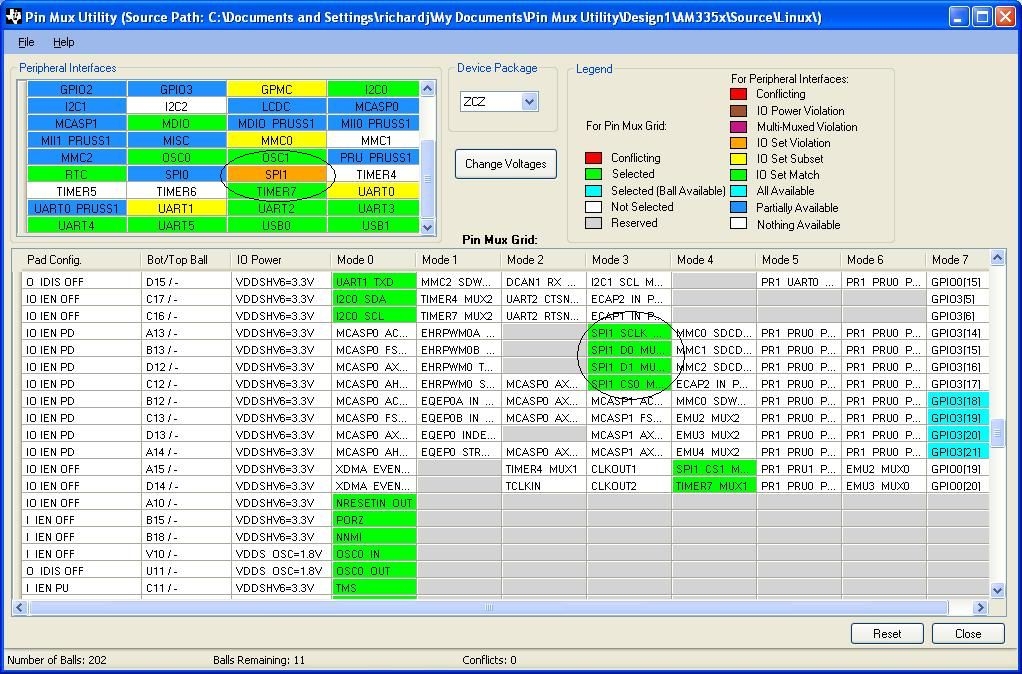Select the SPI1_CS1 cell in Mode 4
The width and height of the screenshot is (1022, 674).
coord(714,469)
